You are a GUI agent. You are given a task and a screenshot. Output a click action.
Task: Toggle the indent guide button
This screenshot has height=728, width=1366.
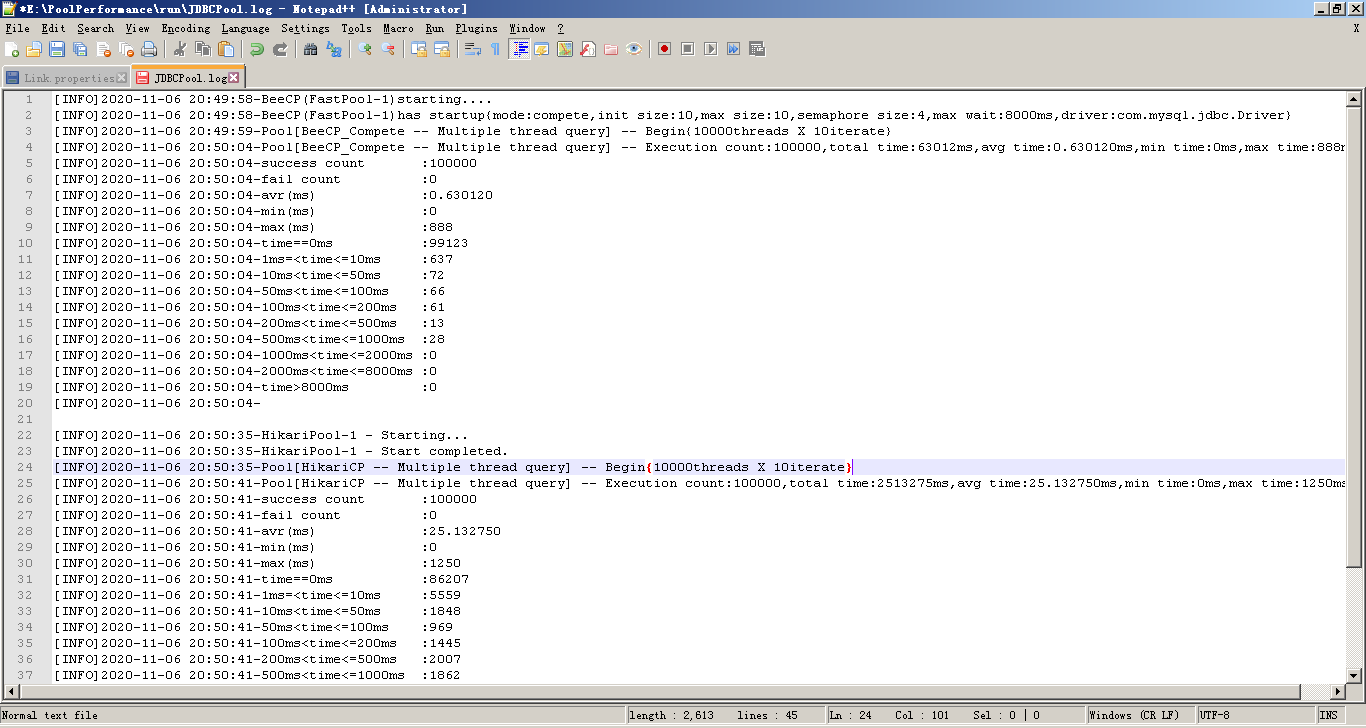point(519,49)
